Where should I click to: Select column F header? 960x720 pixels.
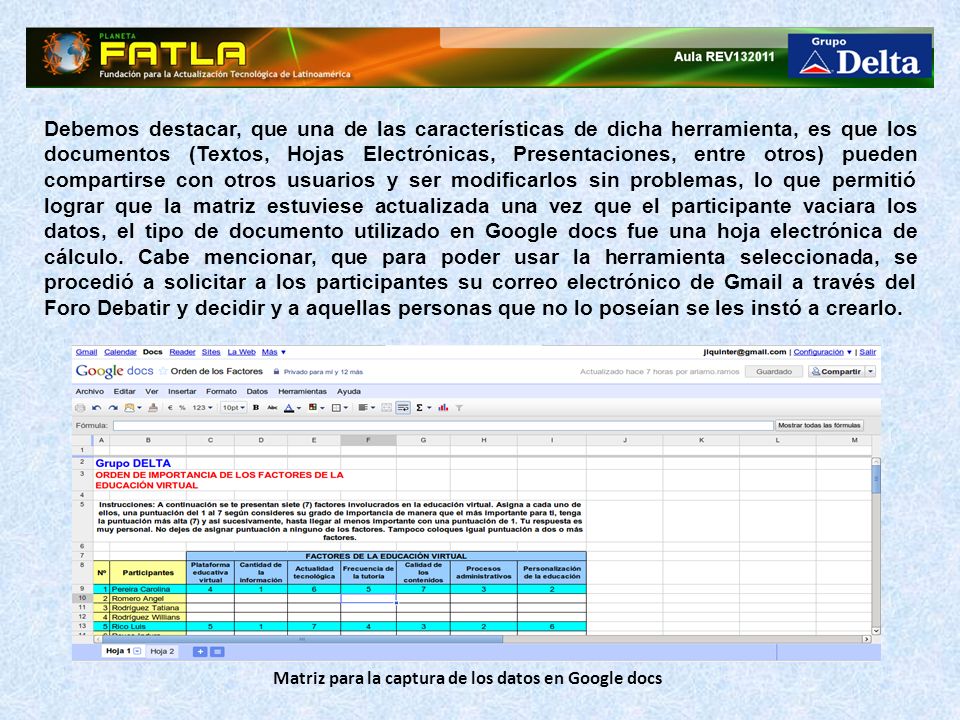[x=368, y=440]
